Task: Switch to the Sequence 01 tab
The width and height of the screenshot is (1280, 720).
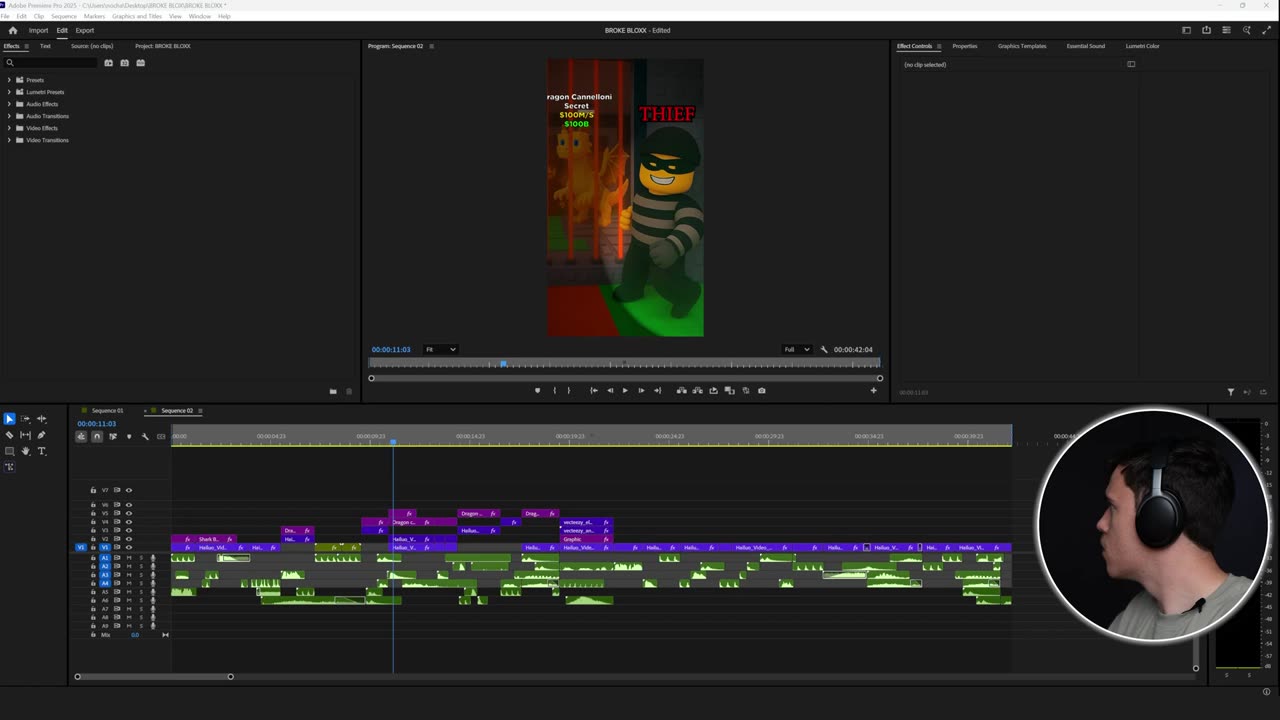Action: pyautogui.click(x=107, y=411)
